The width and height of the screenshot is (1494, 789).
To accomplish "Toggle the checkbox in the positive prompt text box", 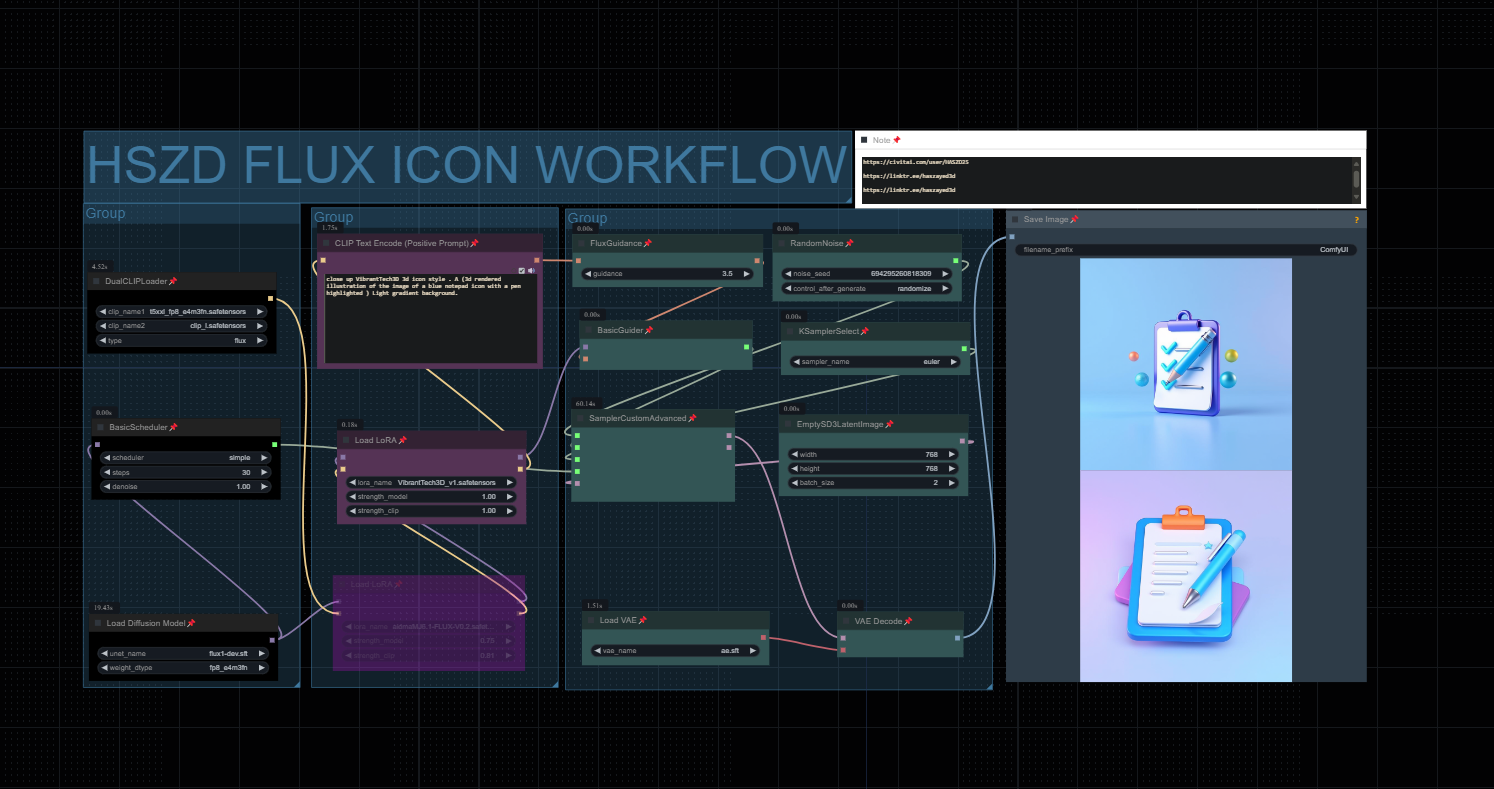I will pos(522,270).
